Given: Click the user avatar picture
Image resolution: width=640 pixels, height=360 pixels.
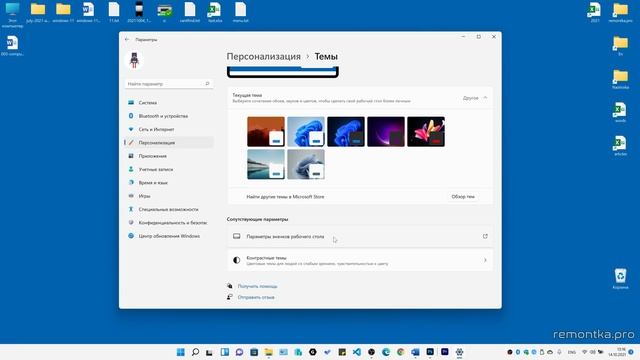Looking at the screenshot, I should [134, 60].
